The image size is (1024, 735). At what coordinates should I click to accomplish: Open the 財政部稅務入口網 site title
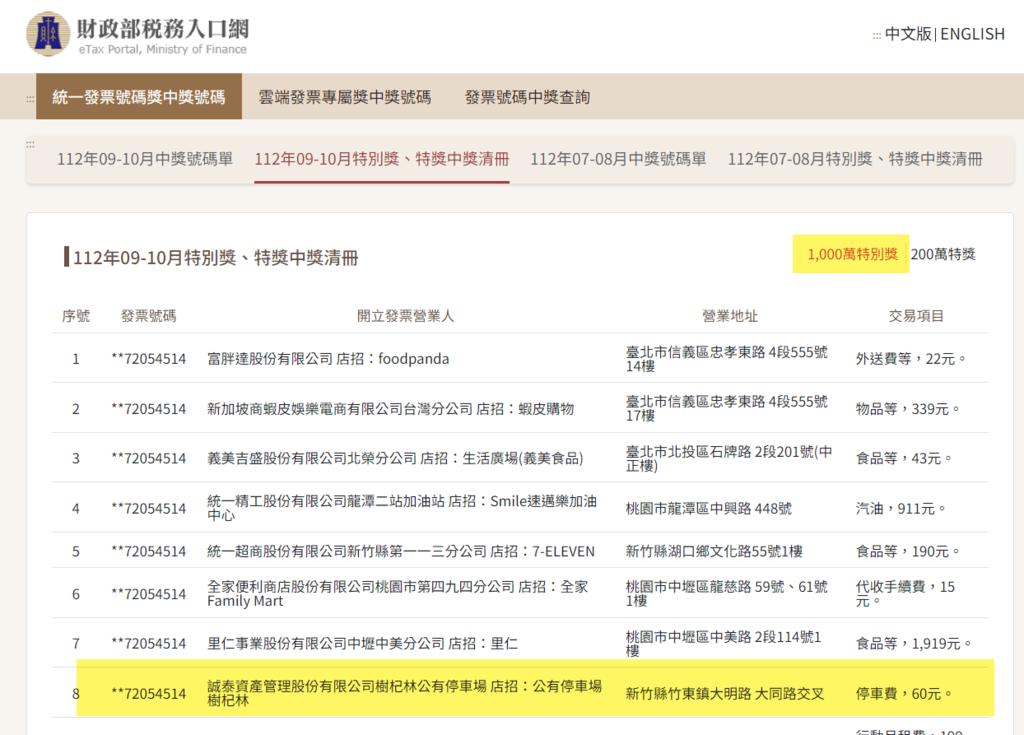[163, 29]
